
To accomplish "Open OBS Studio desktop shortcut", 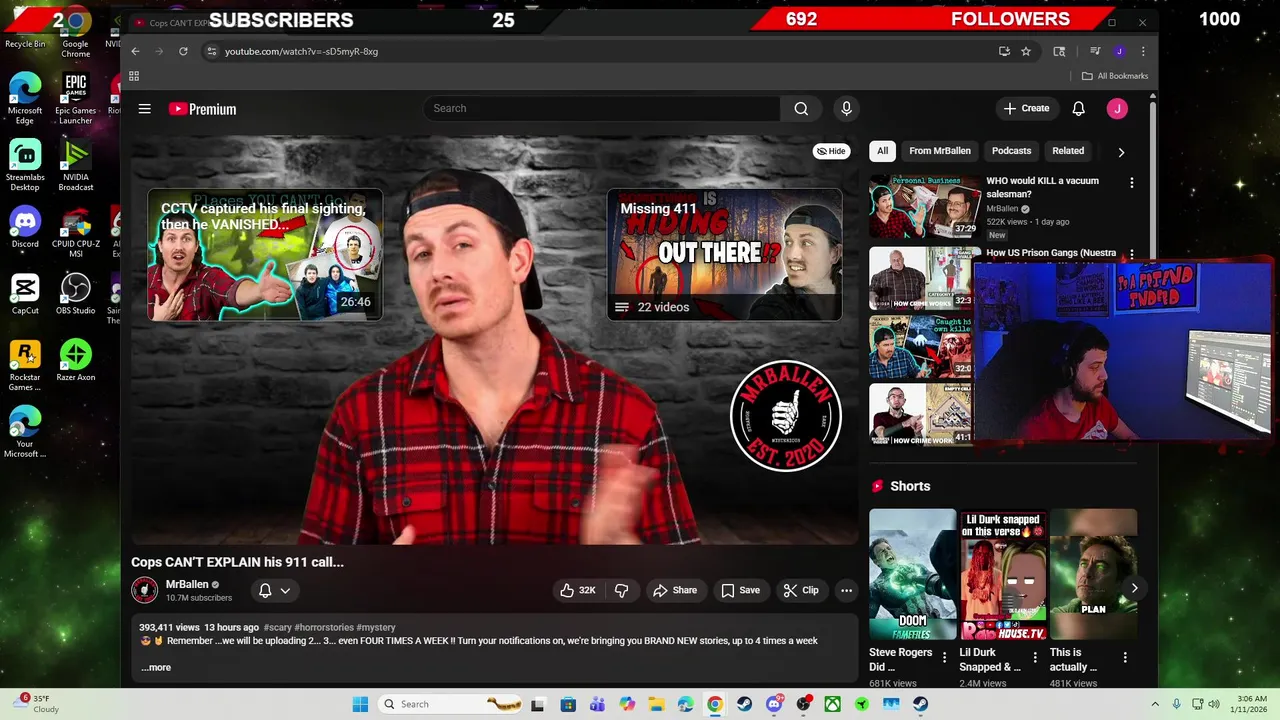I will click(x=76, y=294).
